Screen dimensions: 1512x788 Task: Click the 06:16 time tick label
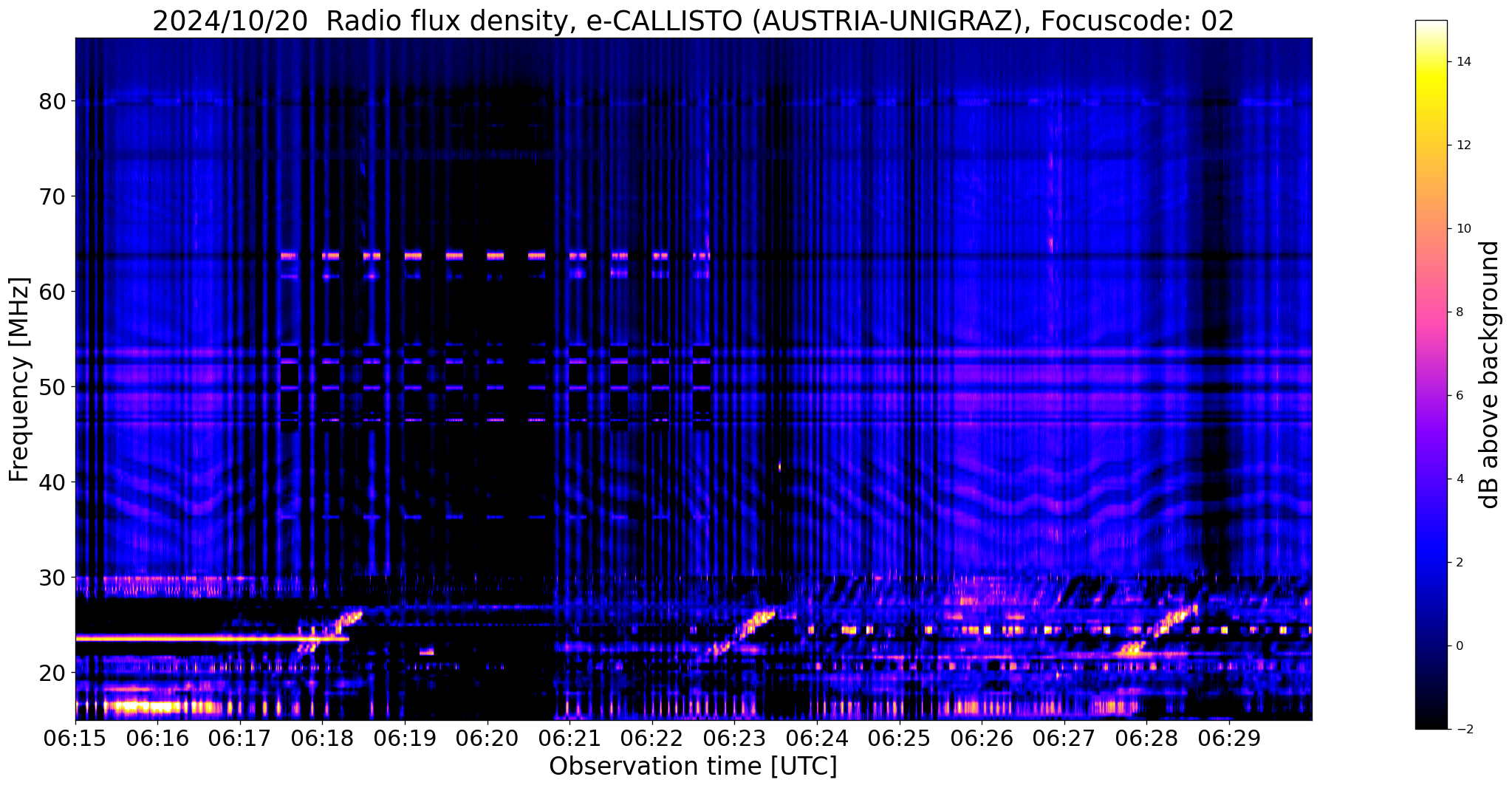click(x=157, y=738)
